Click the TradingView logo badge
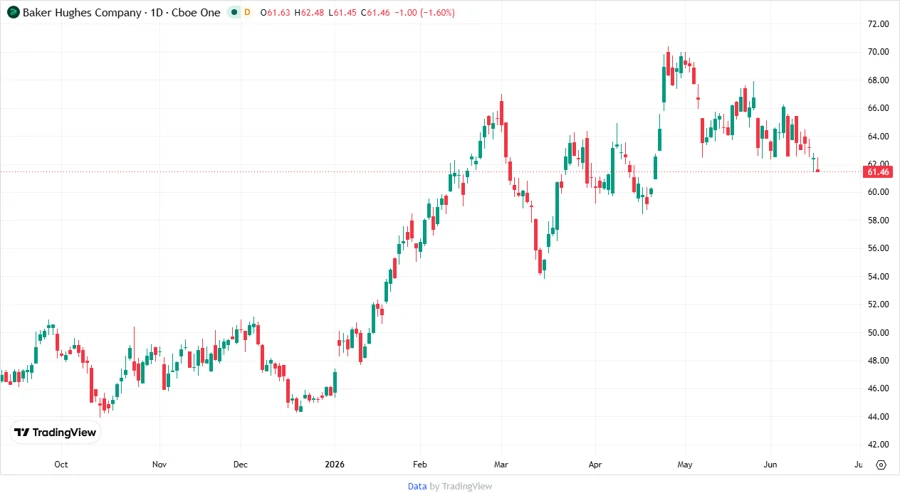 pos(56,432)
